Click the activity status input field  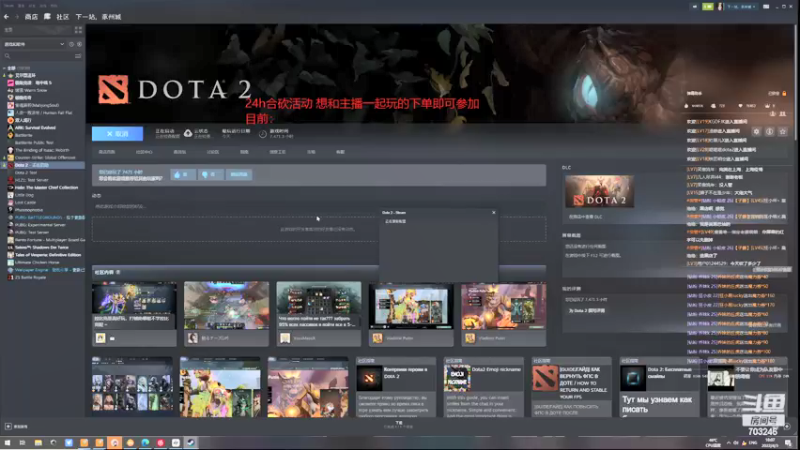[319, 207]
